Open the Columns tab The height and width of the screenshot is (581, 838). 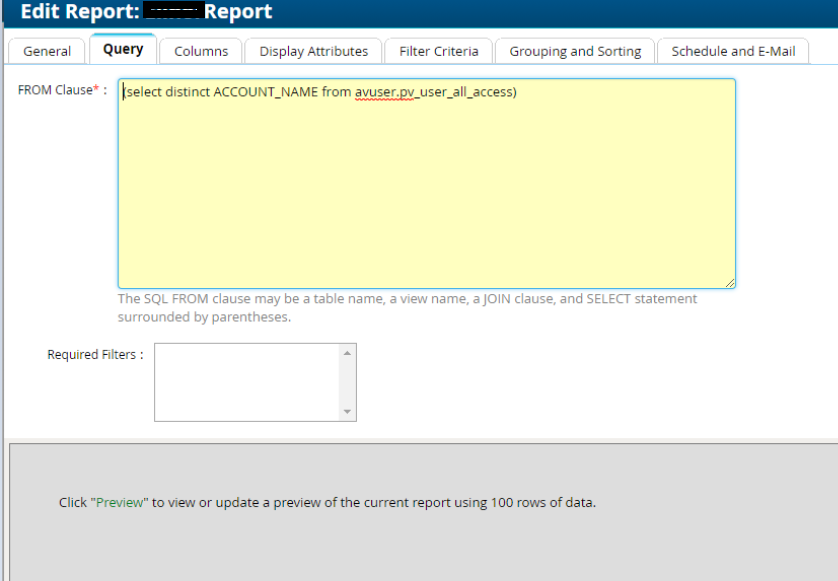click(x=200, y=50)
